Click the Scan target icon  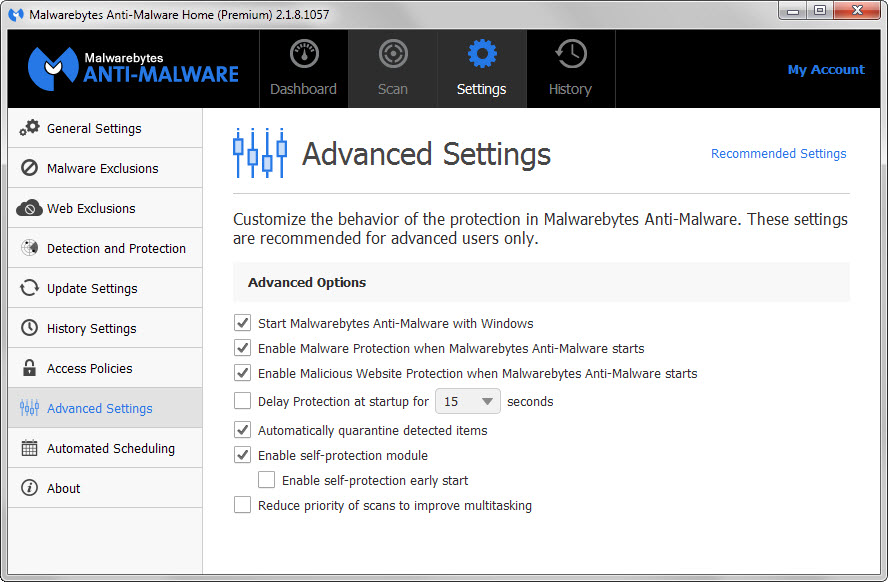click(393, 54)
